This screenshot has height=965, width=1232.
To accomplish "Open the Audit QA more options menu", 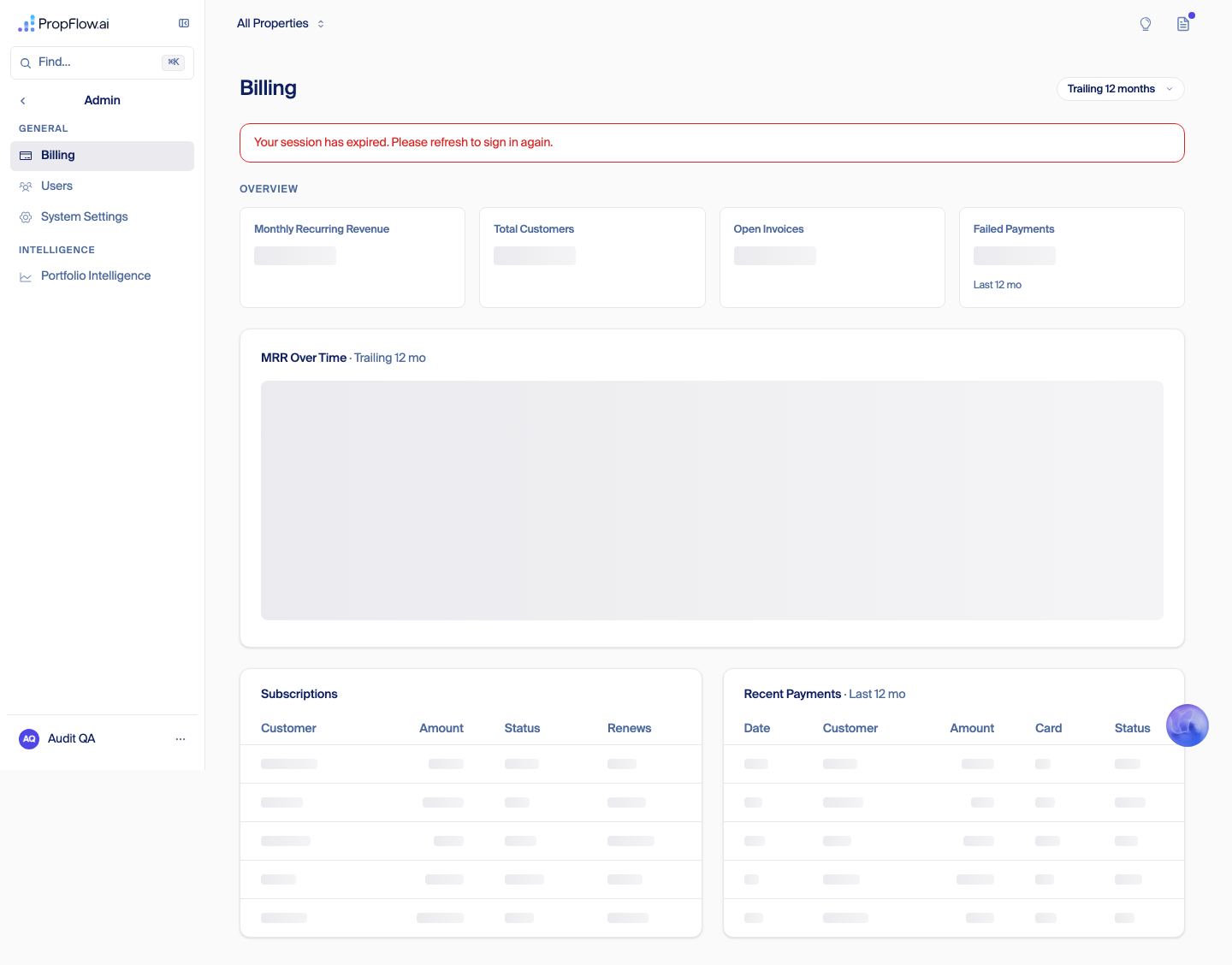I will (x=181, y=739).
